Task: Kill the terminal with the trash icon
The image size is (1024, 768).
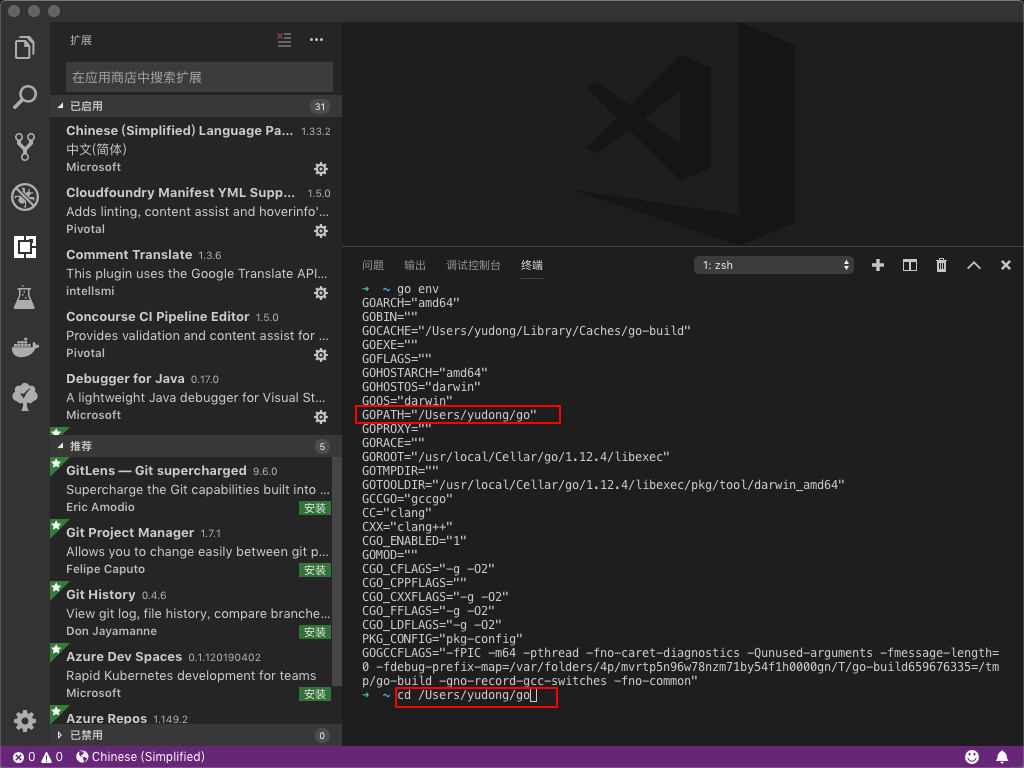Action: click(x=941, y=265)
